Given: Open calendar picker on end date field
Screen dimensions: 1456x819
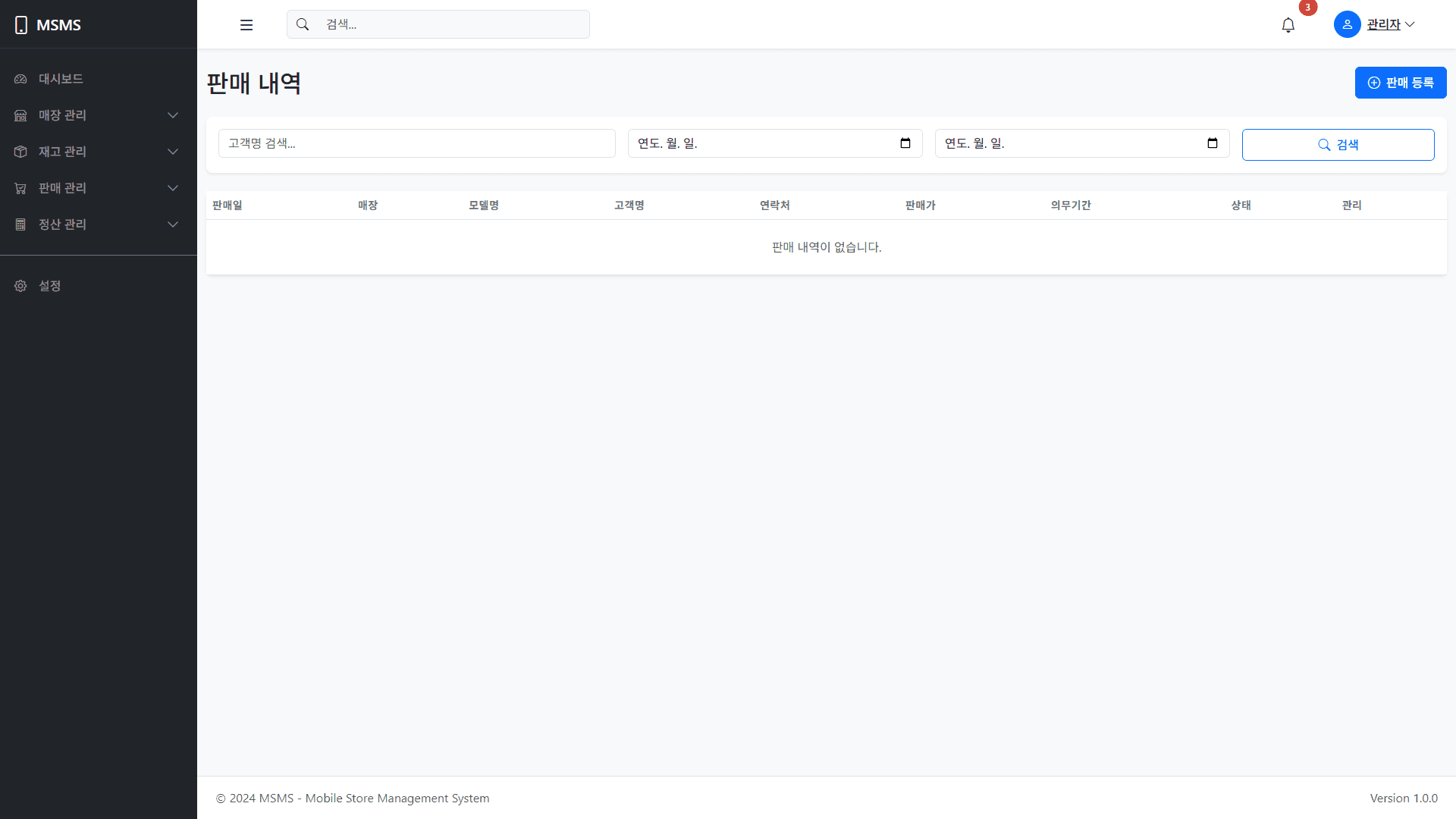Looking at the screenshot, I should tap(1213, 143).
